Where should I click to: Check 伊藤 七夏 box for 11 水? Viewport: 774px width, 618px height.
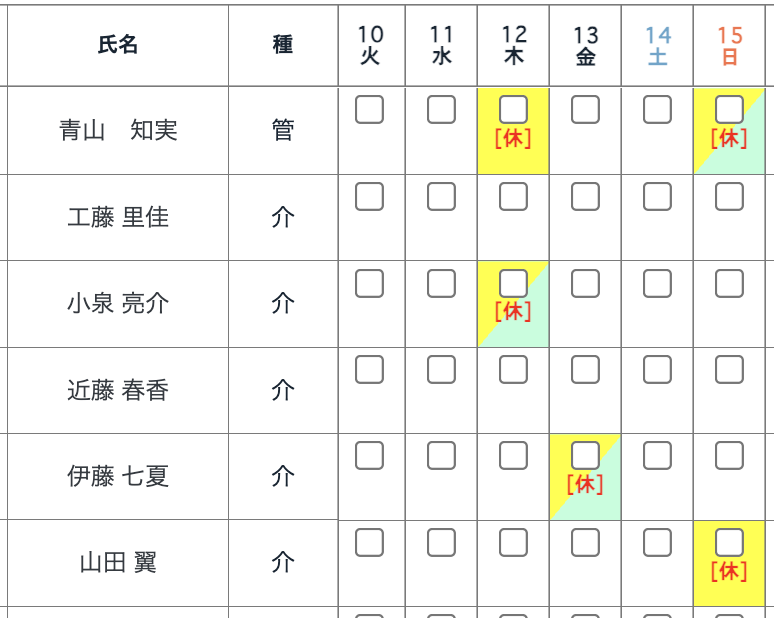coord(441,456)
